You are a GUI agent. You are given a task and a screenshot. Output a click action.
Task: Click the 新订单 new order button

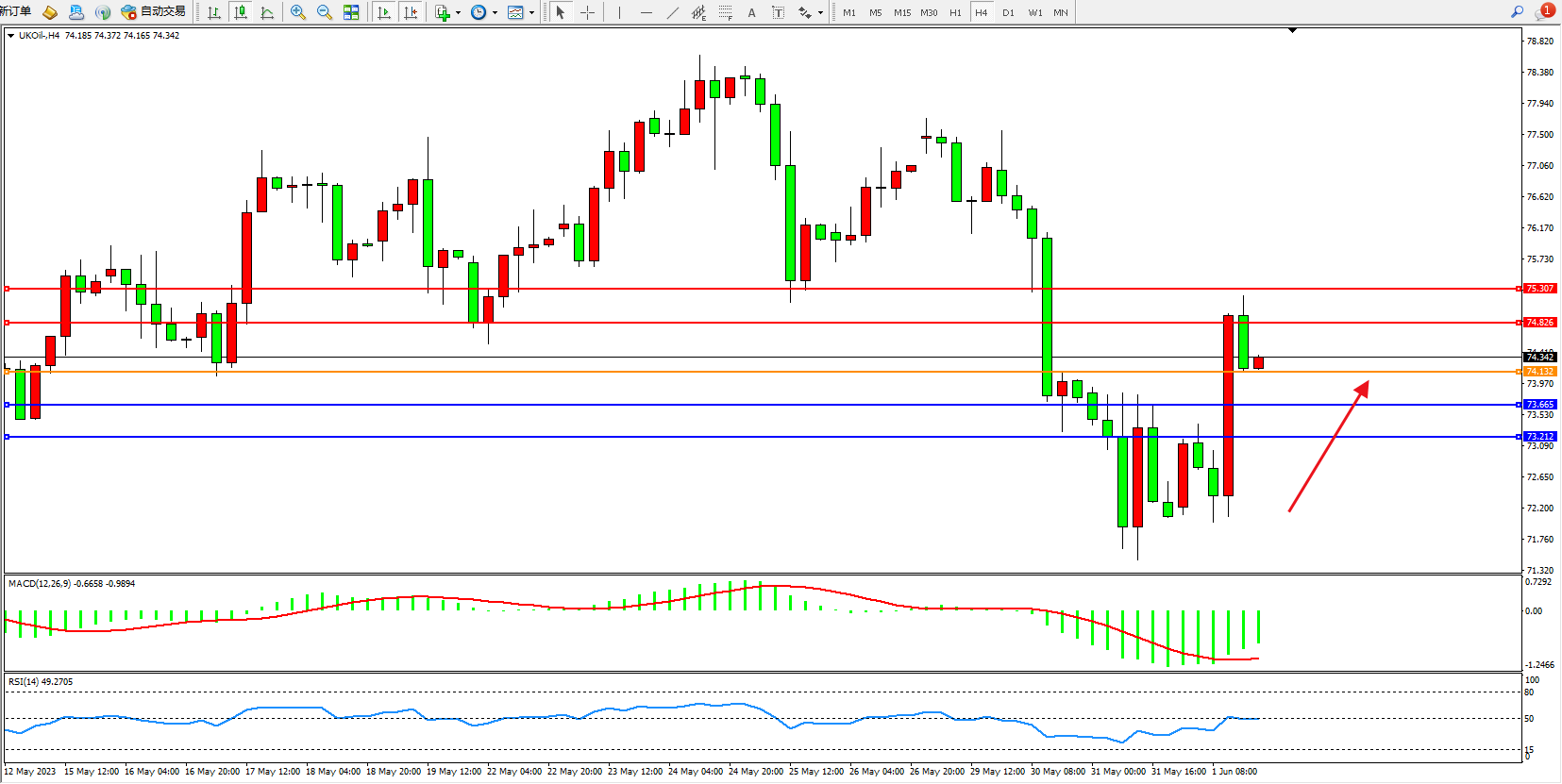(15, 12)
